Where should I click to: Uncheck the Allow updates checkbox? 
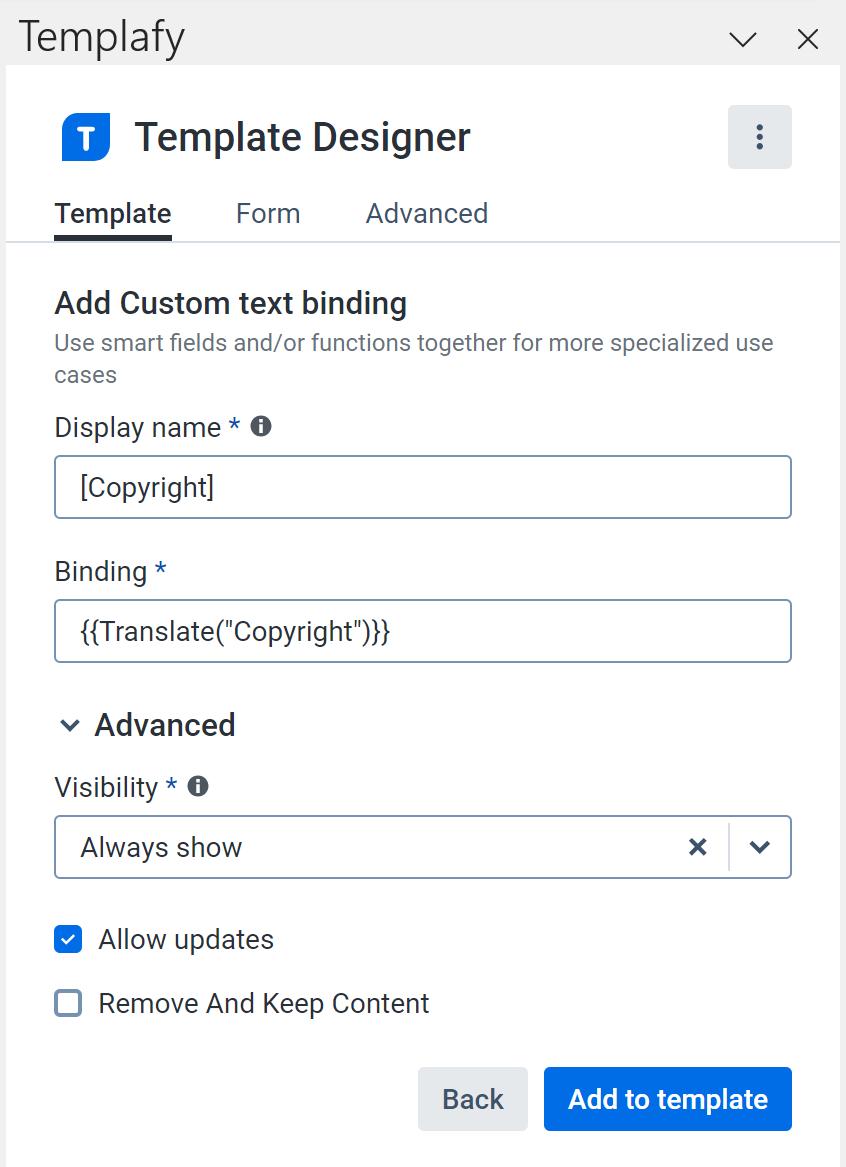point(68,939)
